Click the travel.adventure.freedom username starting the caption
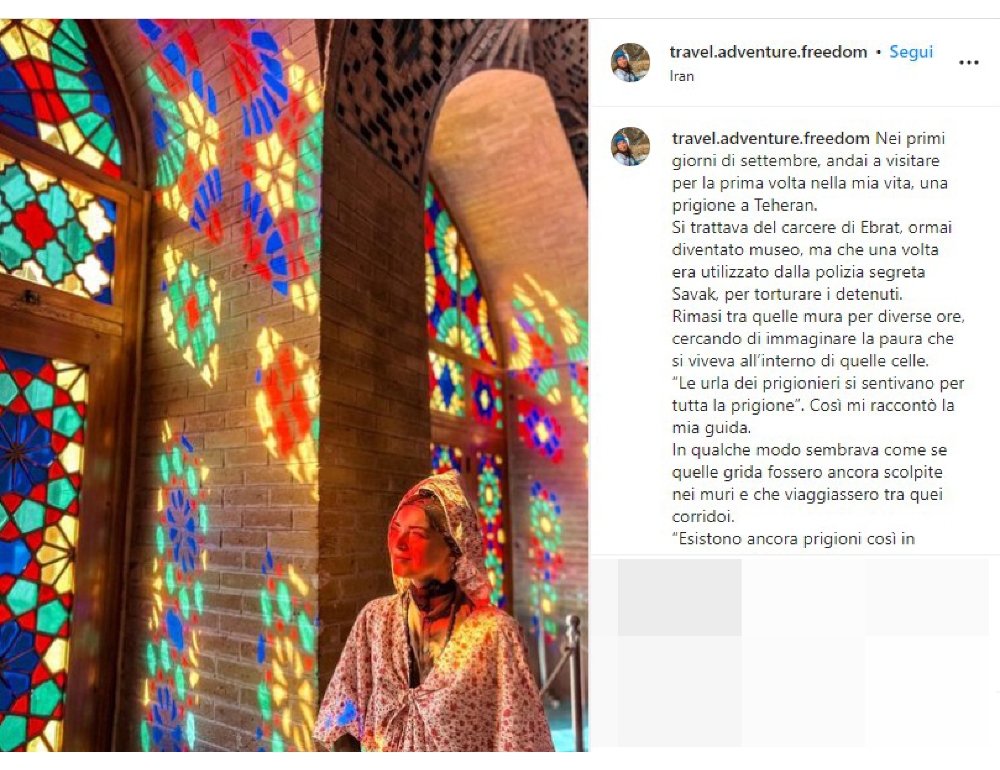 [x=770, y=138]
